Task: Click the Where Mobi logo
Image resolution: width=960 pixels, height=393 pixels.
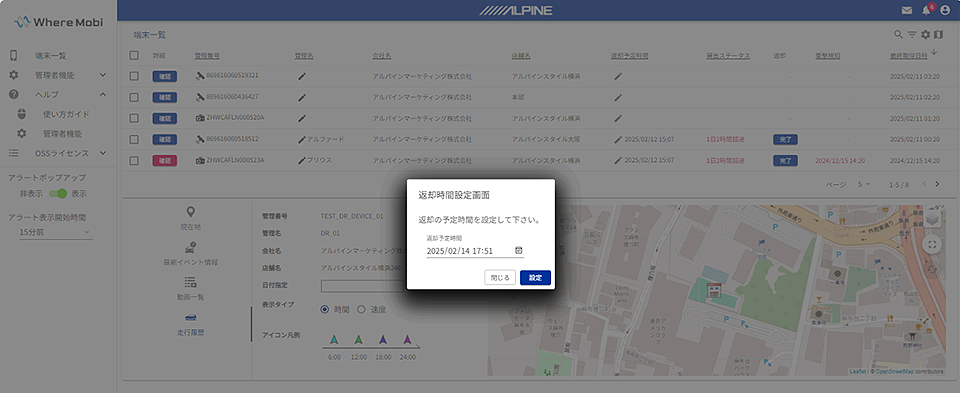Action: tap(58, 22)
